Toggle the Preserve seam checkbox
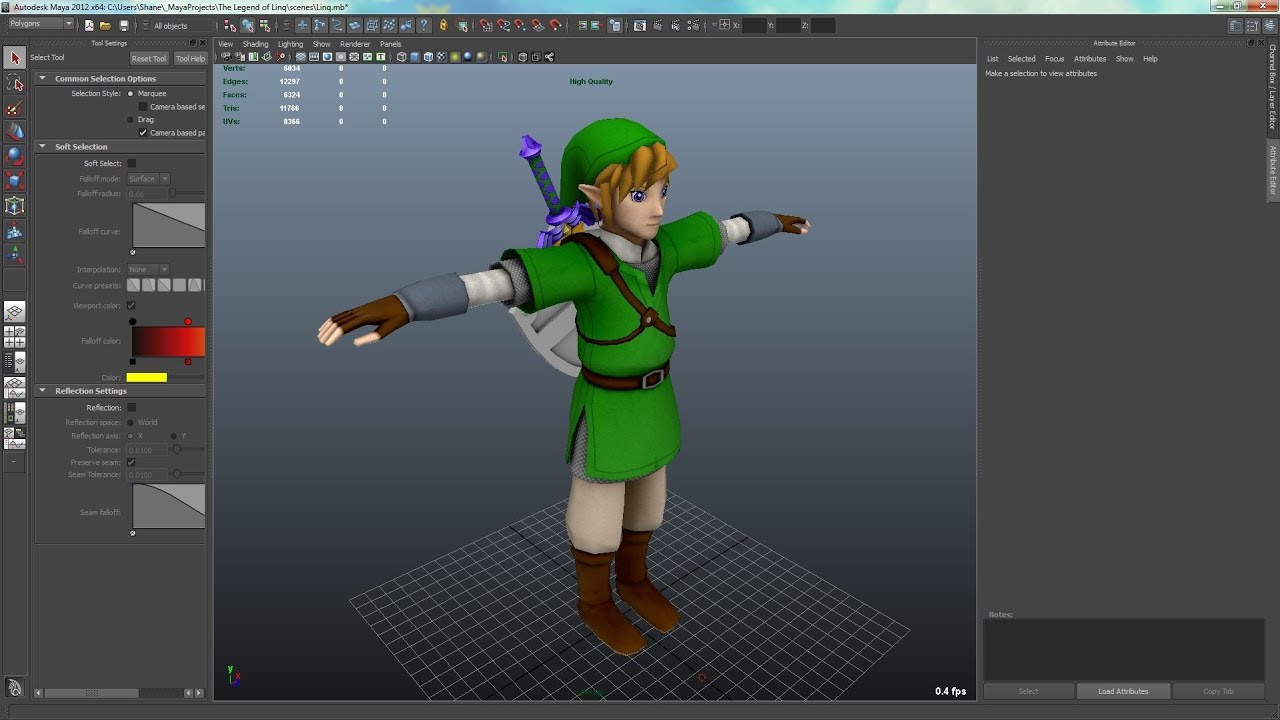This screenshot has height=720, width=1280. (x=131, y=463)
